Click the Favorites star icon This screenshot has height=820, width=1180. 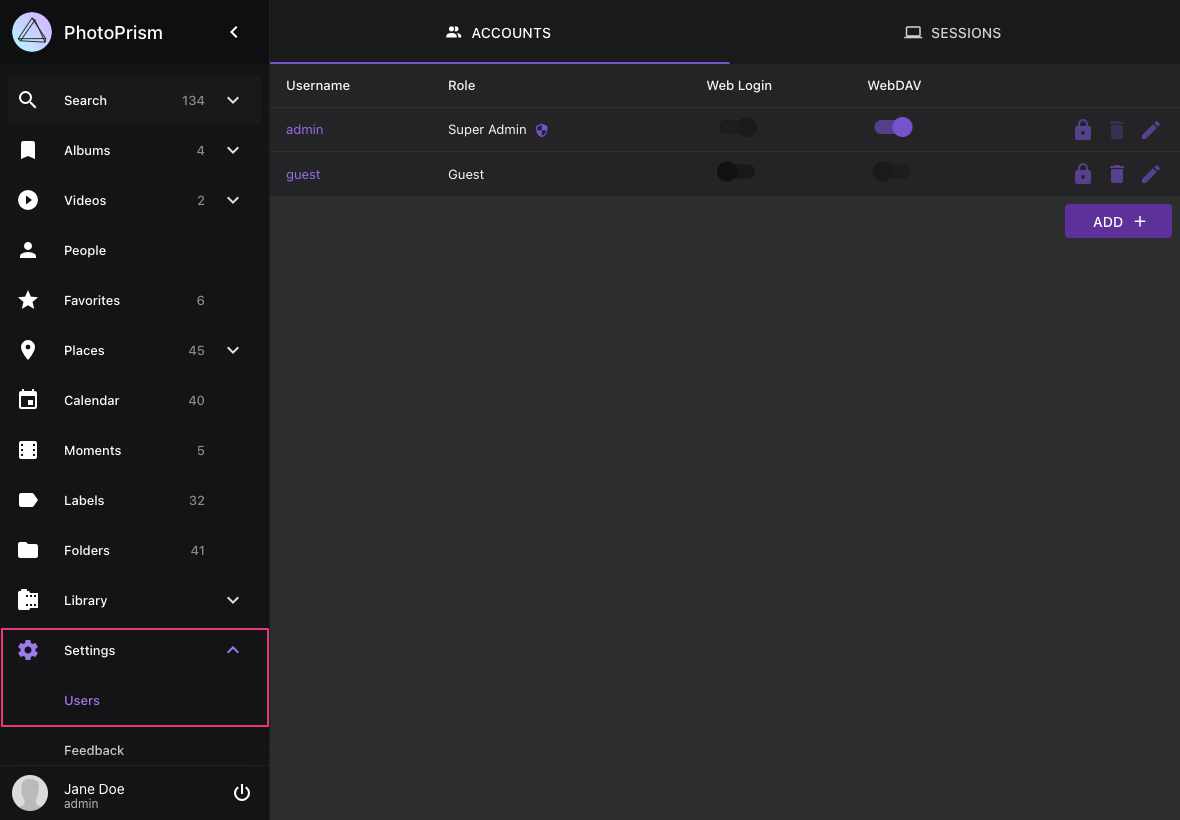pyautogui.click(x=28, y=300)
